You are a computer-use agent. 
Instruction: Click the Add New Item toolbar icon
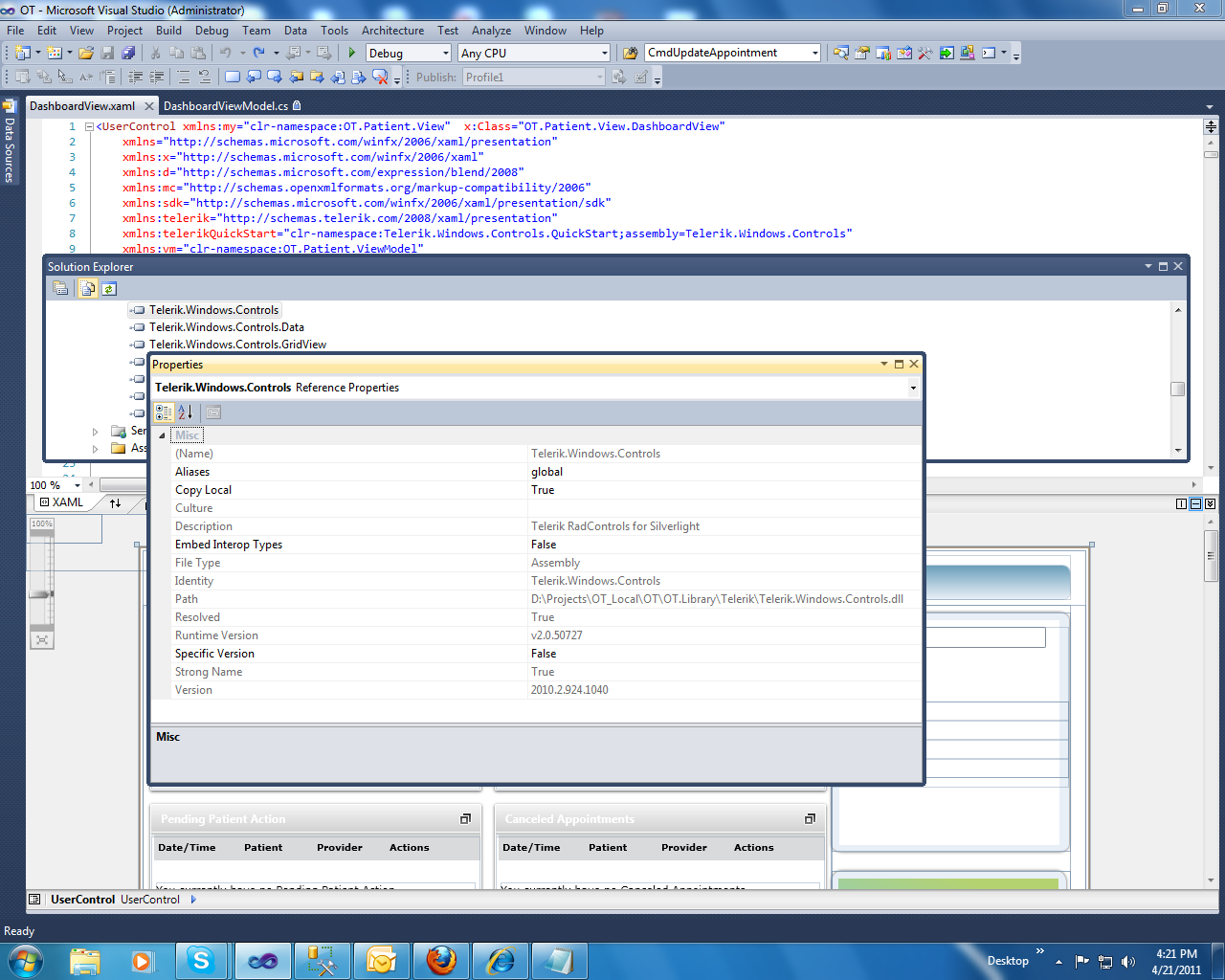[x=55, y=53]
